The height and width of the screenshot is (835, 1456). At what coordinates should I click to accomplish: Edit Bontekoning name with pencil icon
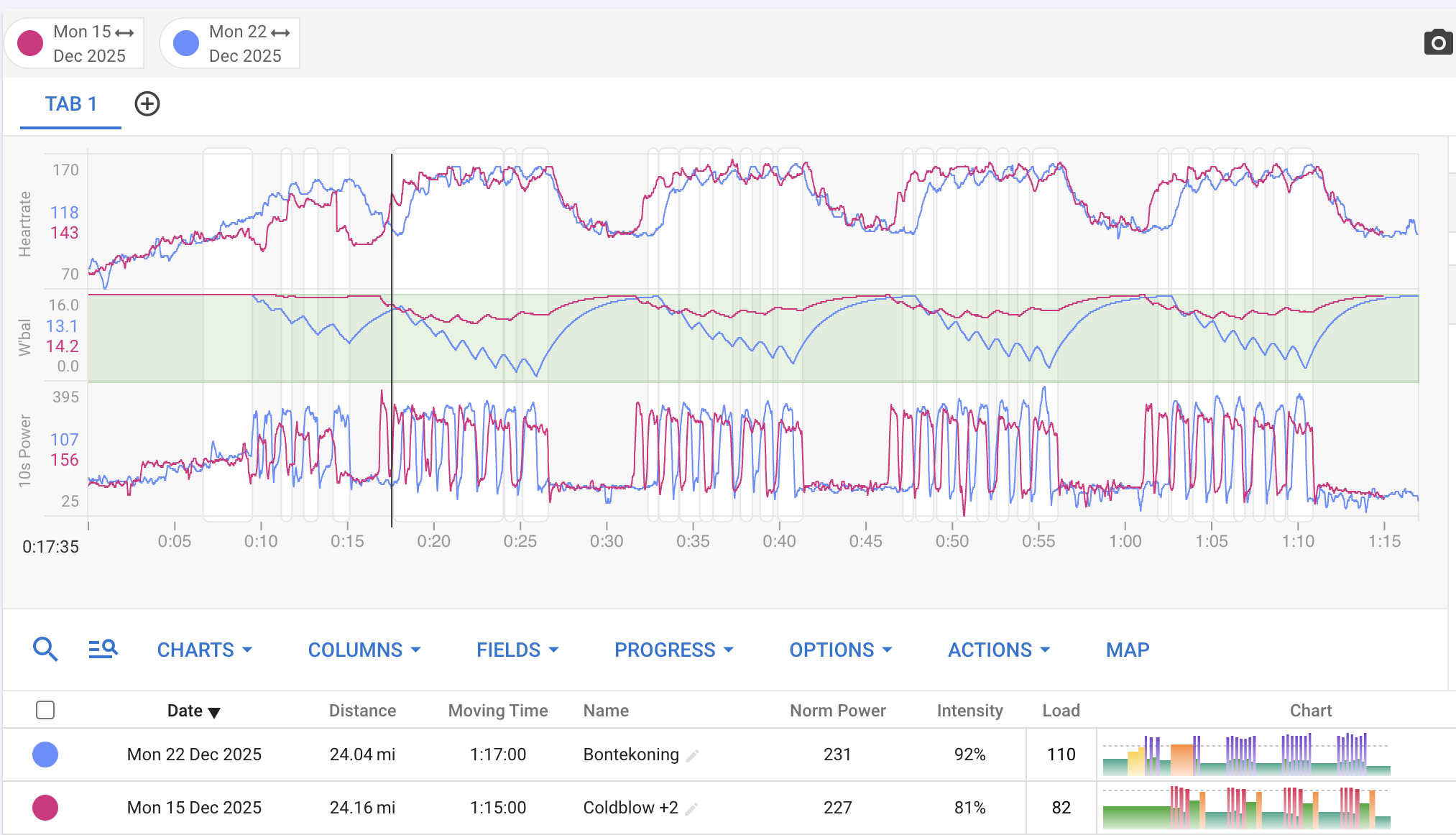pos(692,756)
